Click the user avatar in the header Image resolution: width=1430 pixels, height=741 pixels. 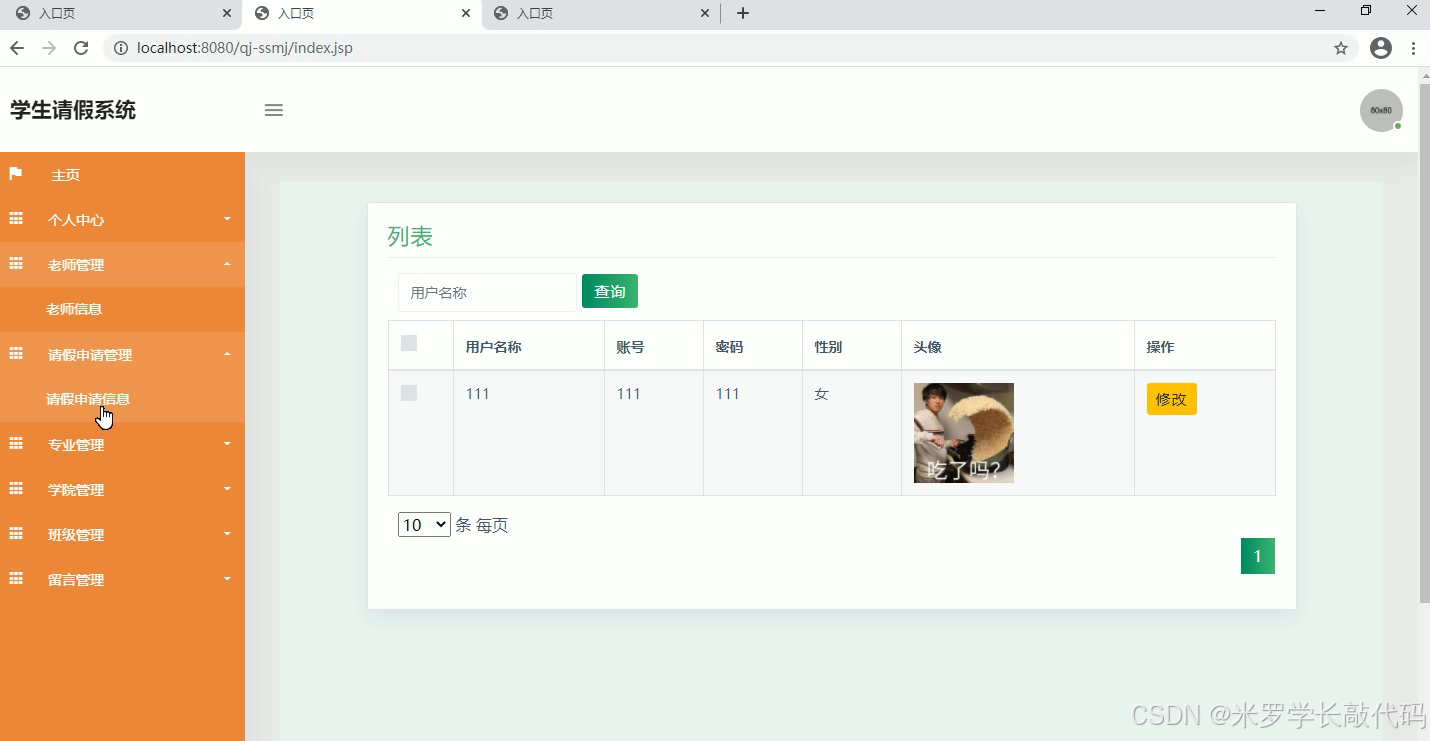coord(1381,110)
